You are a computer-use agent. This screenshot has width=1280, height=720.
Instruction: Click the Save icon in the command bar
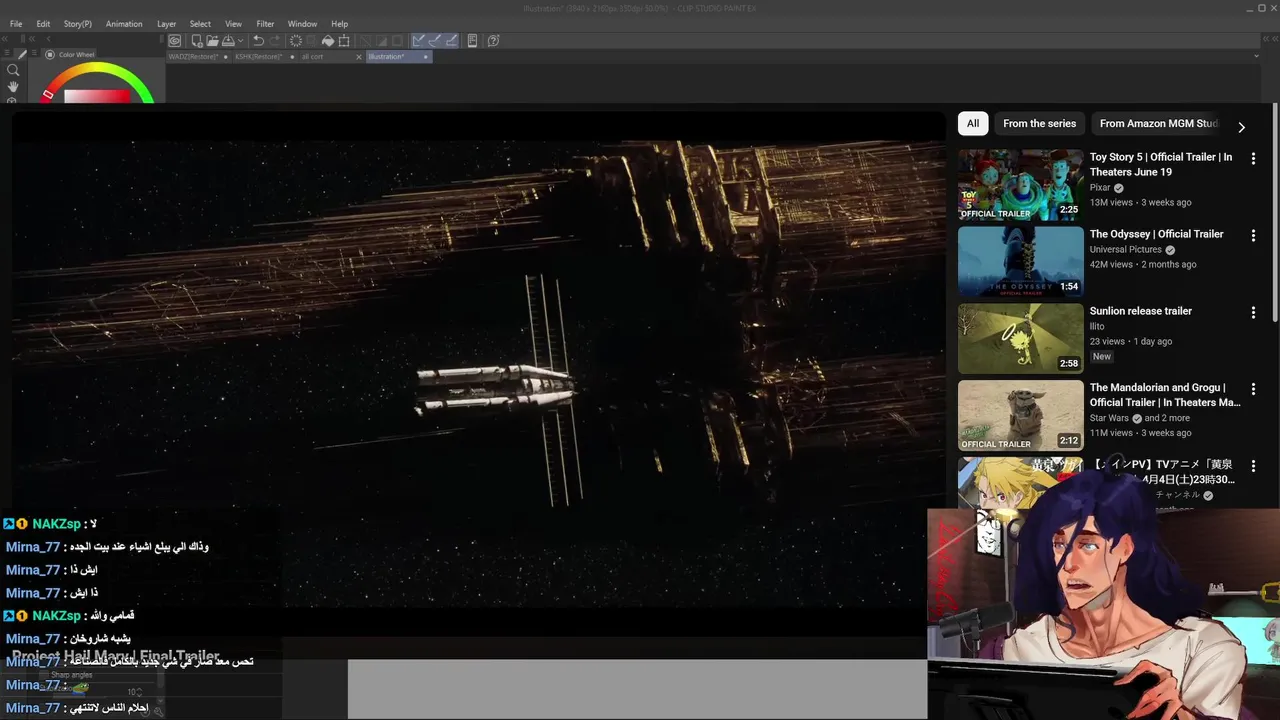coord(228,41)
